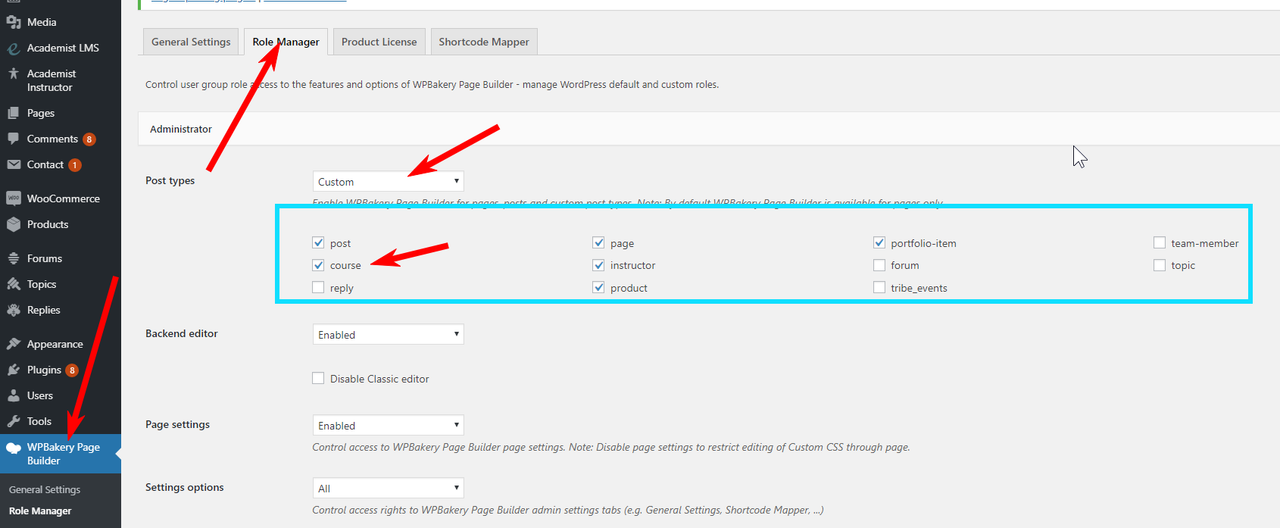Enable the Disable Classic editor checkbox
The height and width of the screenshot is (528, 1280).
tap(318, 379)
